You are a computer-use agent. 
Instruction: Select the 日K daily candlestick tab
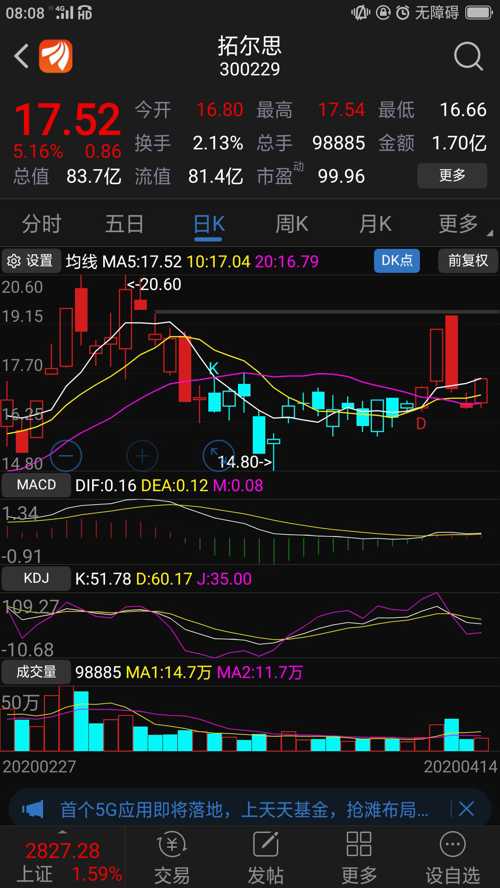[x=209, y=225]
